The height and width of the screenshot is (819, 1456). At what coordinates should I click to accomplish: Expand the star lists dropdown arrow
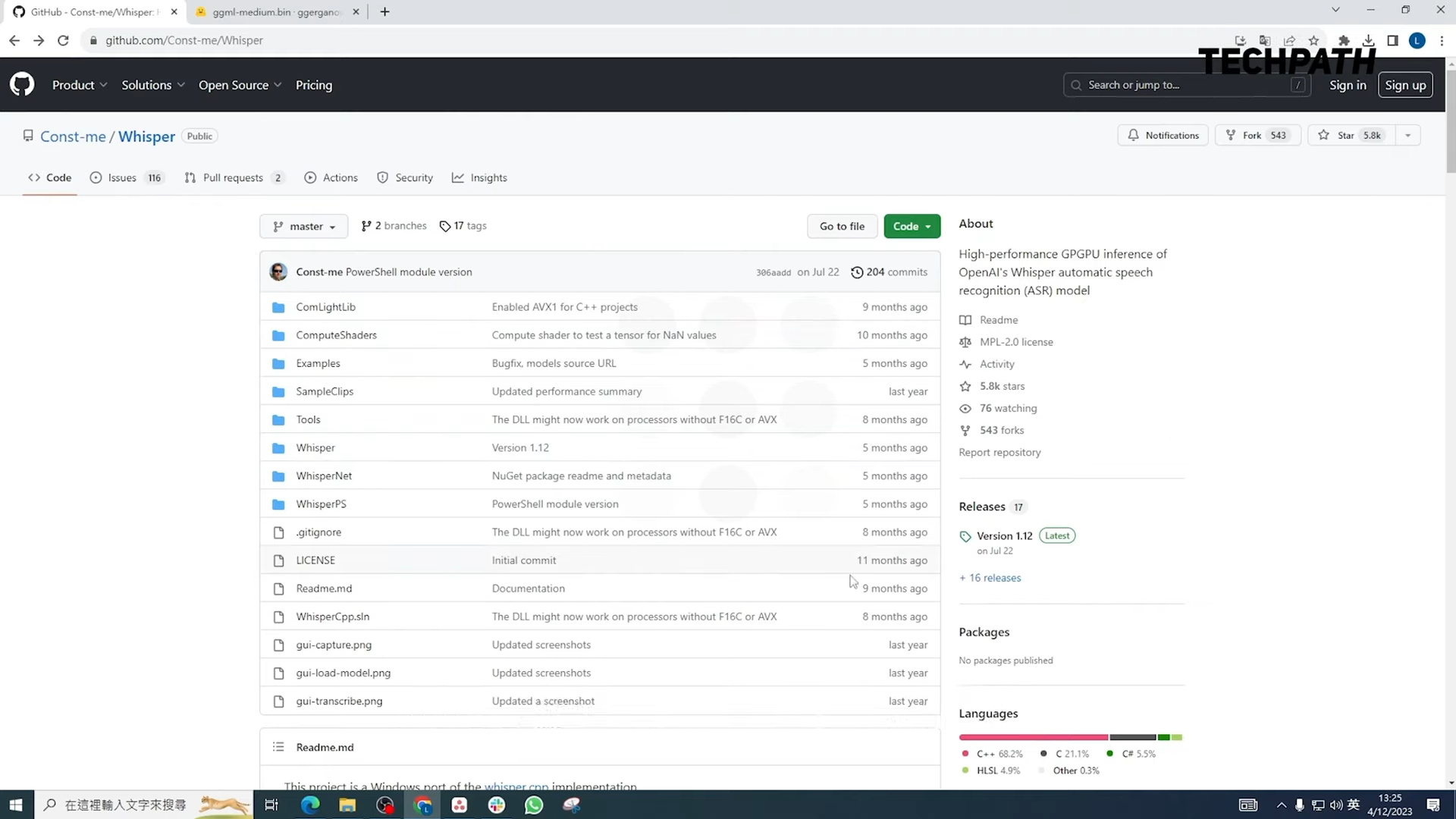(1407, 135)
